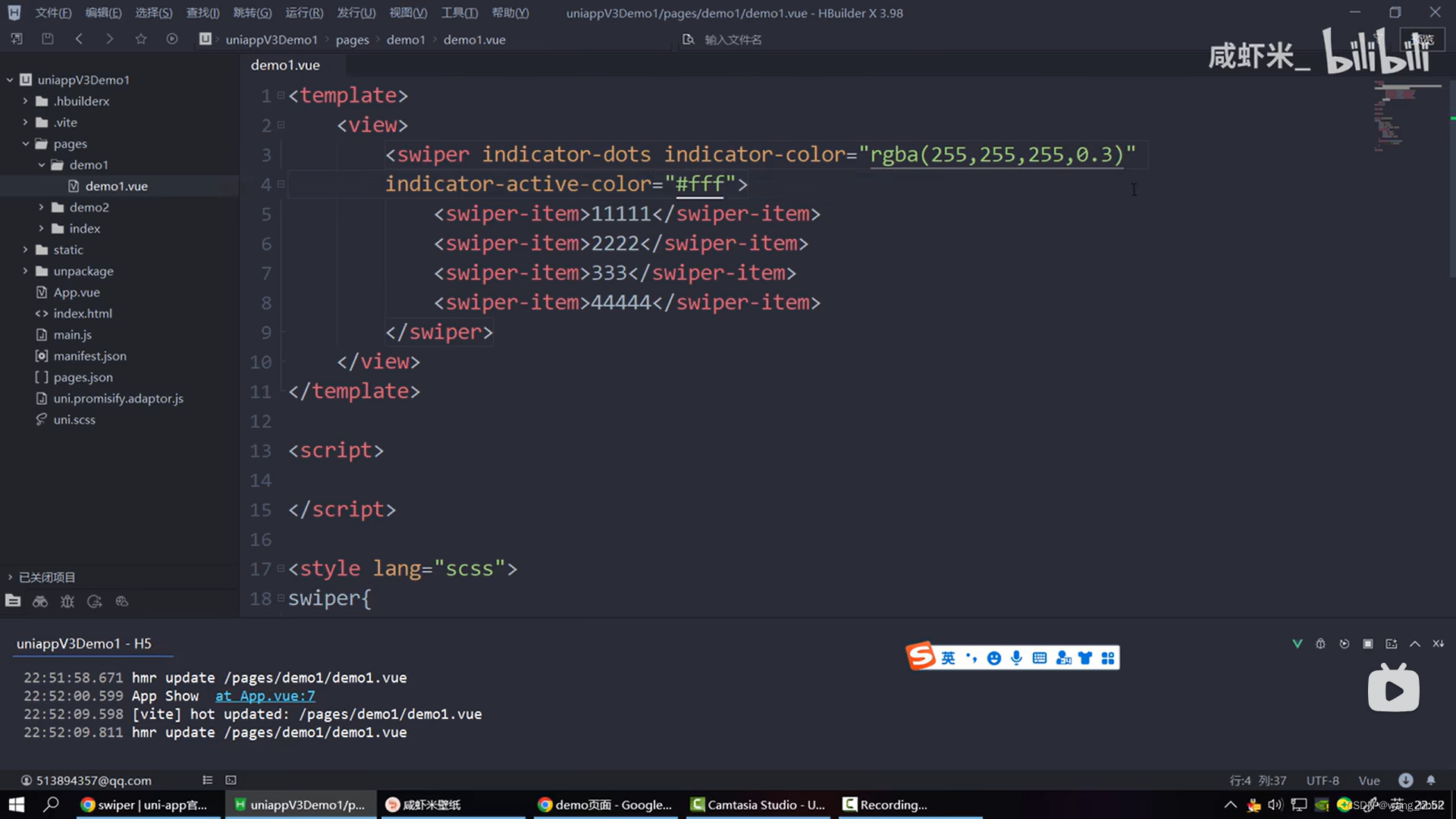Click the download arrow icon in status bar

[1406, 780]
